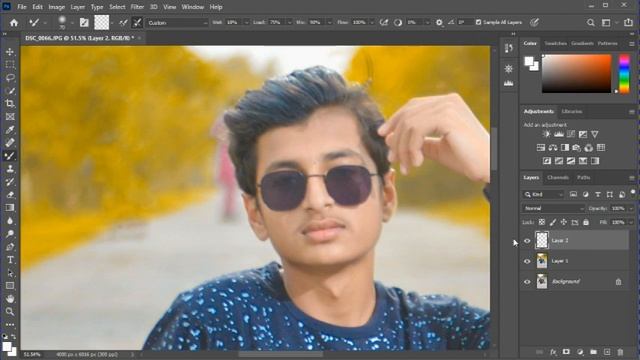Delete layer using trash icon
This screenshot has height=360, width=640.
pyautogui.click(x=620, y=352)
